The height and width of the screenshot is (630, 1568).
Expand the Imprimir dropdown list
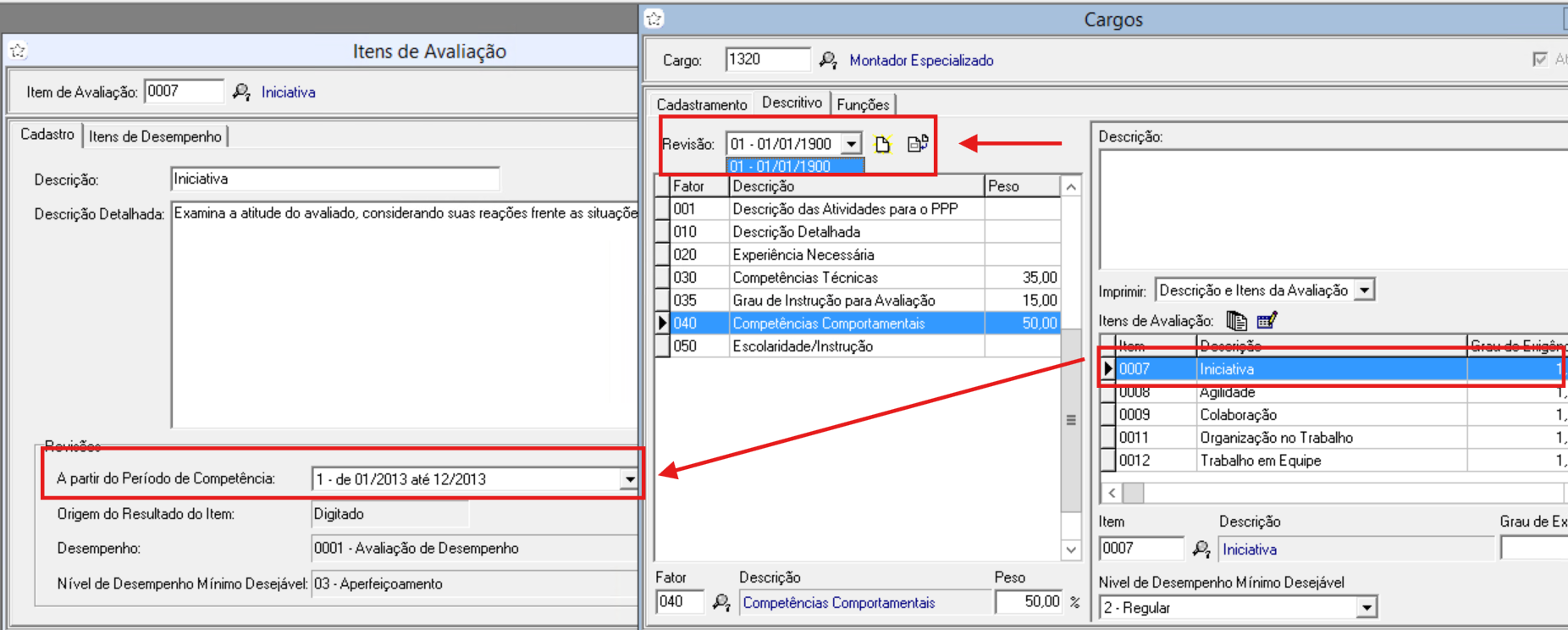click(1364, 290)
